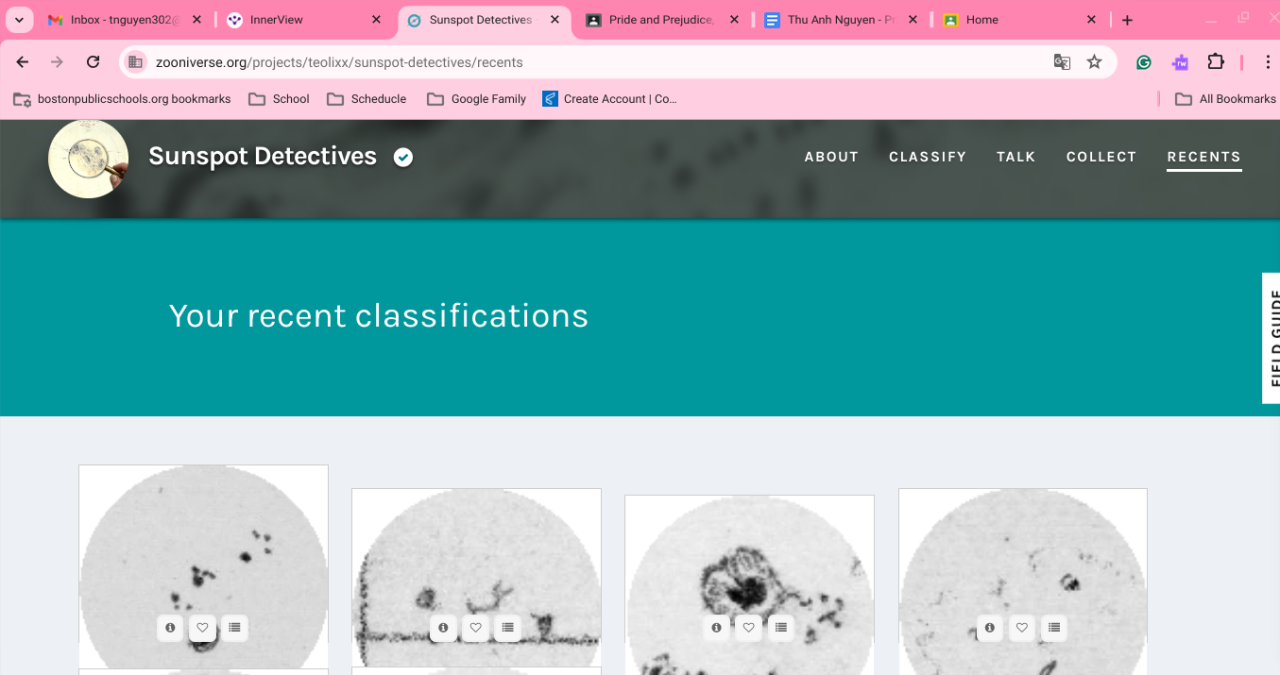Open the third sunspot classification image

click(x=749, y=585)
